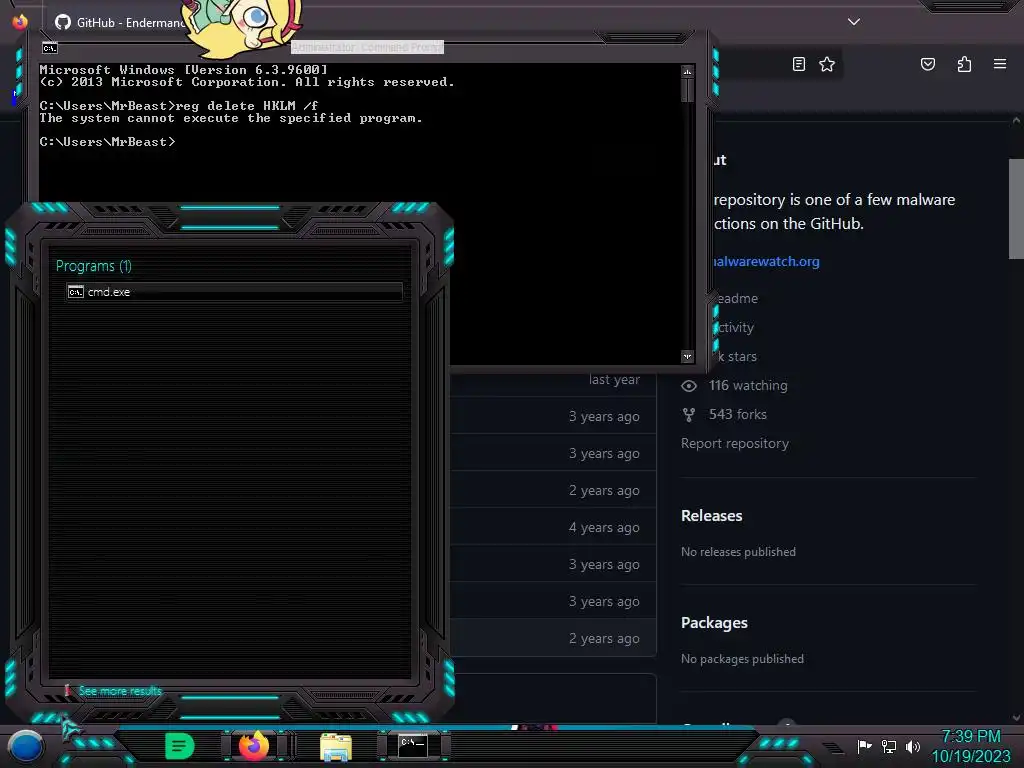Click 'No releases published' text
Image resolution: width=1024 pixels, height=768 pixels.
(738, 552)
